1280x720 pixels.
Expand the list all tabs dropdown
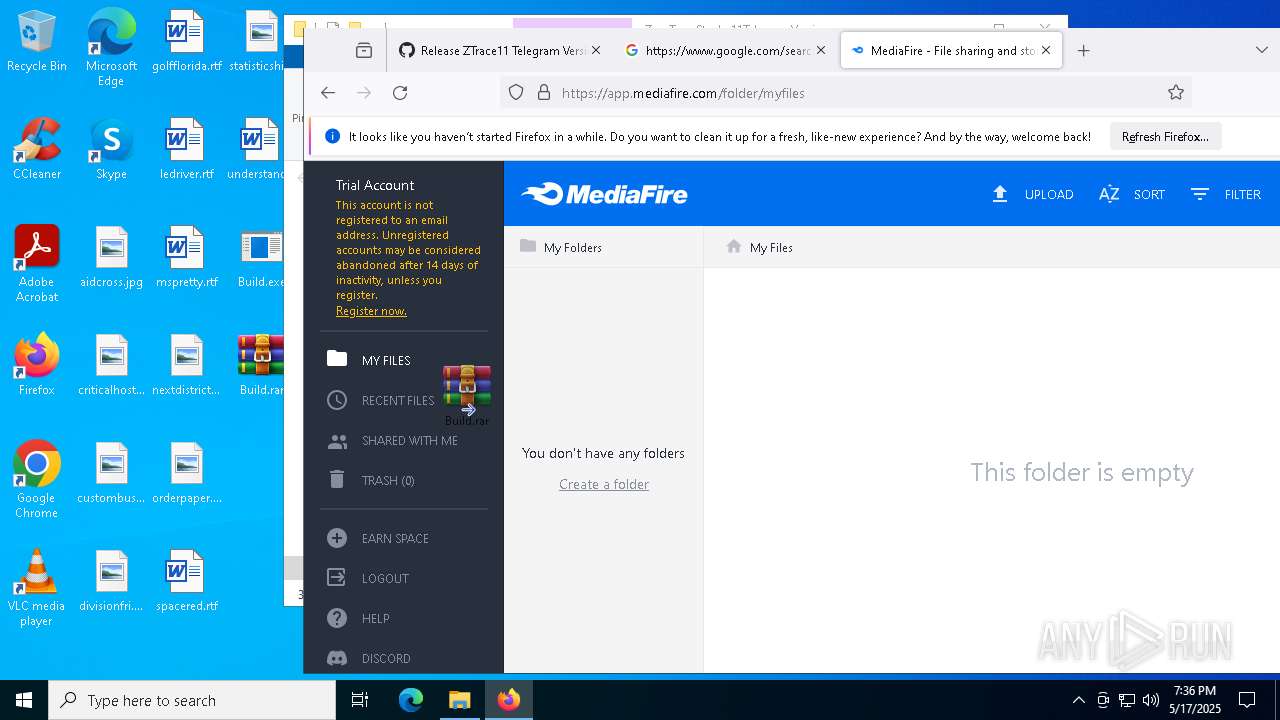tap(1261, 50)
